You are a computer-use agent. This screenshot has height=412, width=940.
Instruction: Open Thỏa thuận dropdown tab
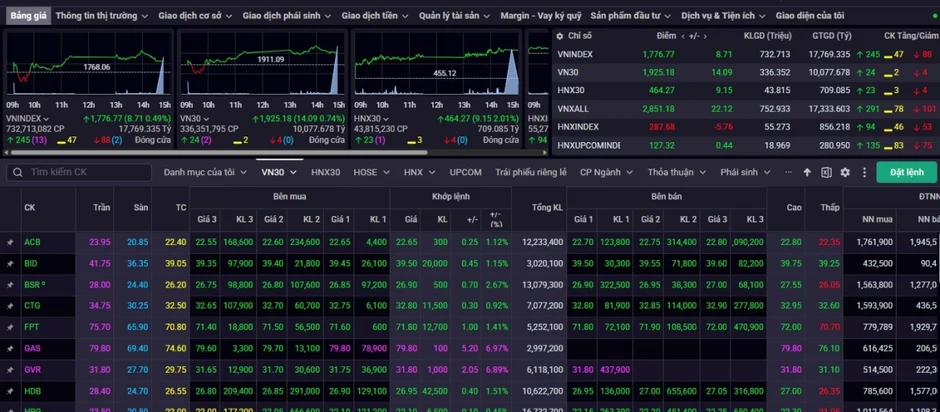(x=676, y=172)
